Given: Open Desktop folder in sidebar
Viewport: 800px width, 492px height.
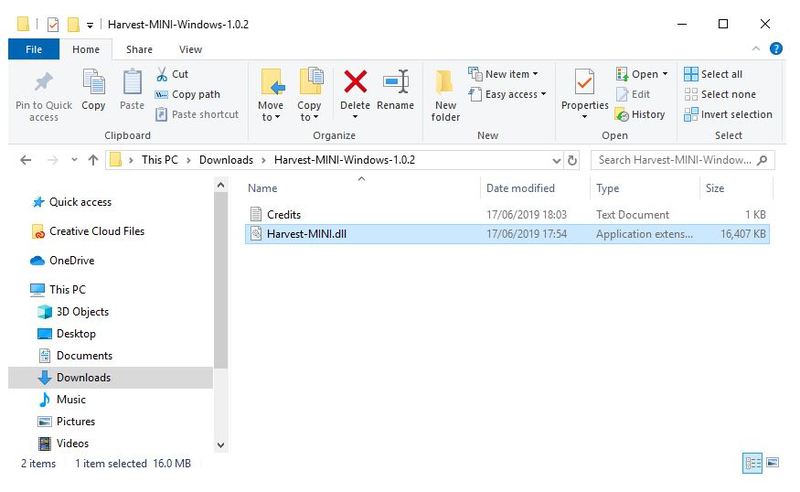Looking at the screenshot, I should pyautogui.click(x=76, y=334).
